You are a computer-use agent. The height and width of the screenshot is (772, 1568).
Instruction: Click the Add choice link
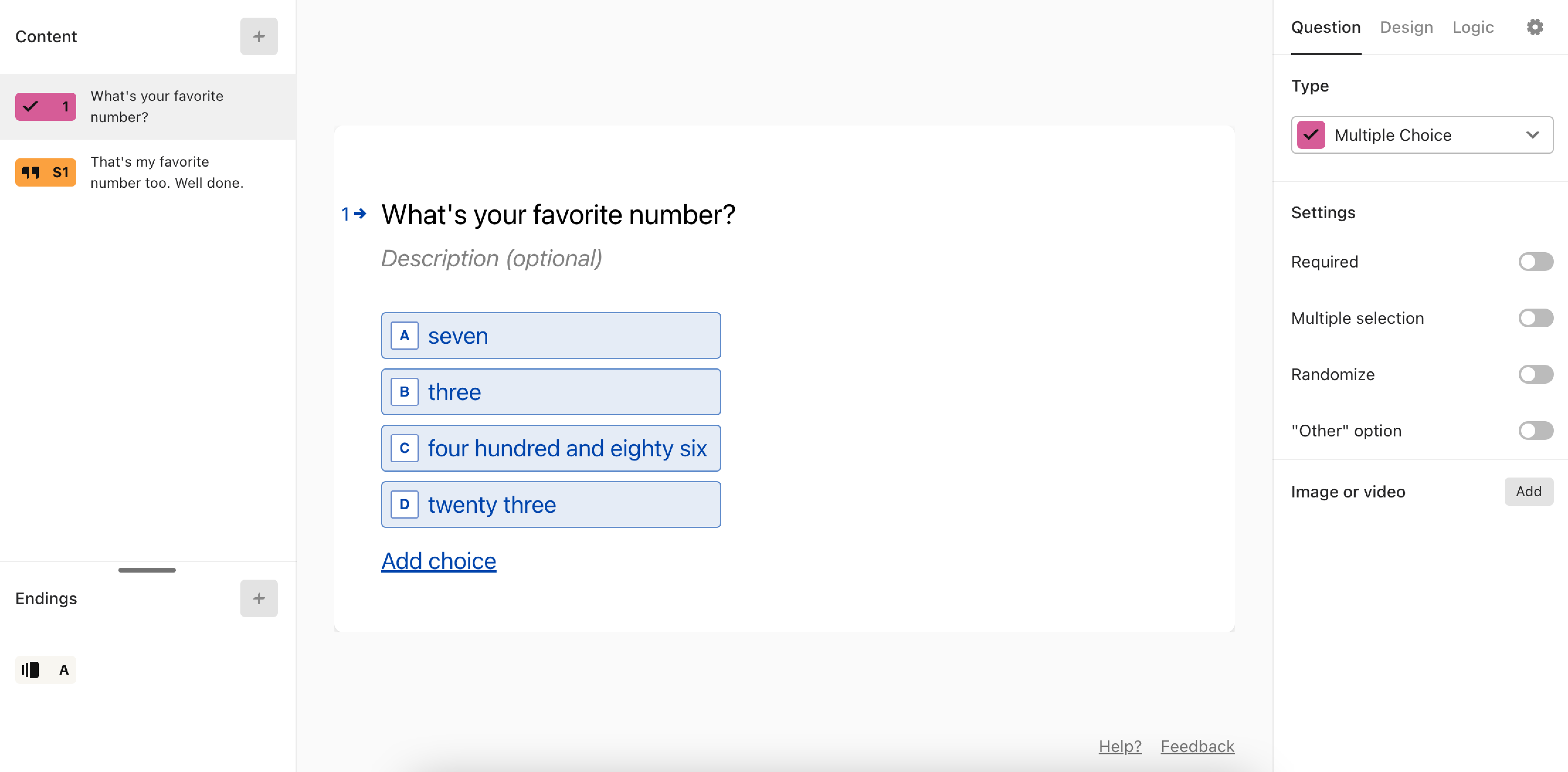click(x=438, y=561)
